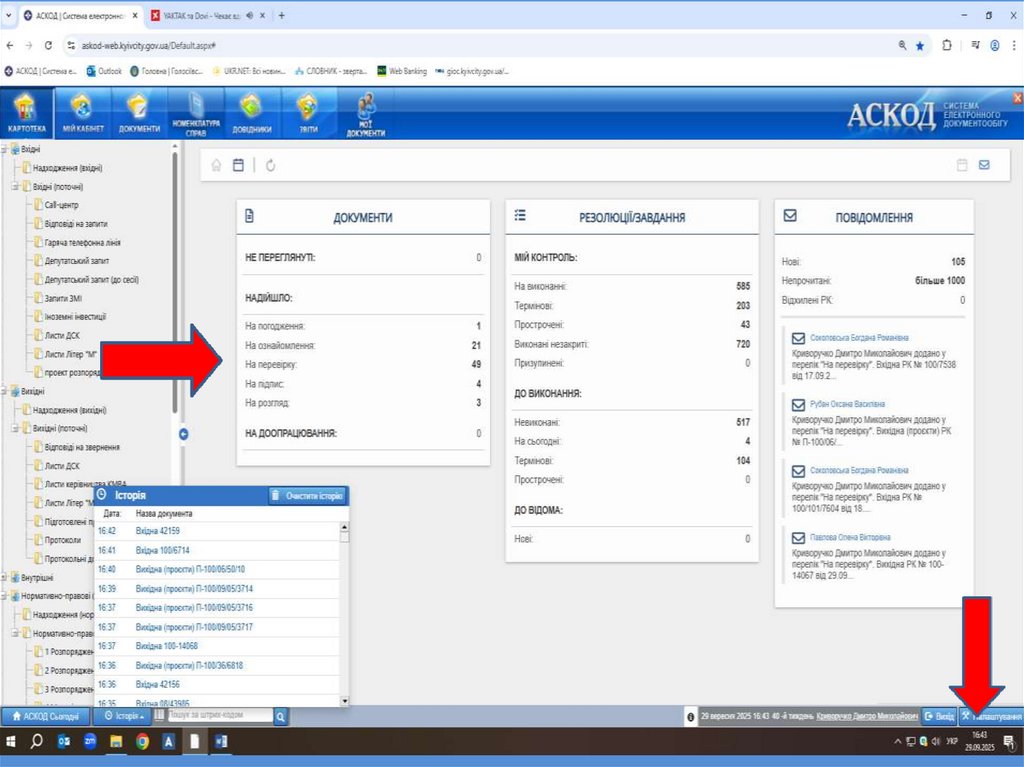Click the На перевірку count row
1024x767 pixels.
[363, 365]
